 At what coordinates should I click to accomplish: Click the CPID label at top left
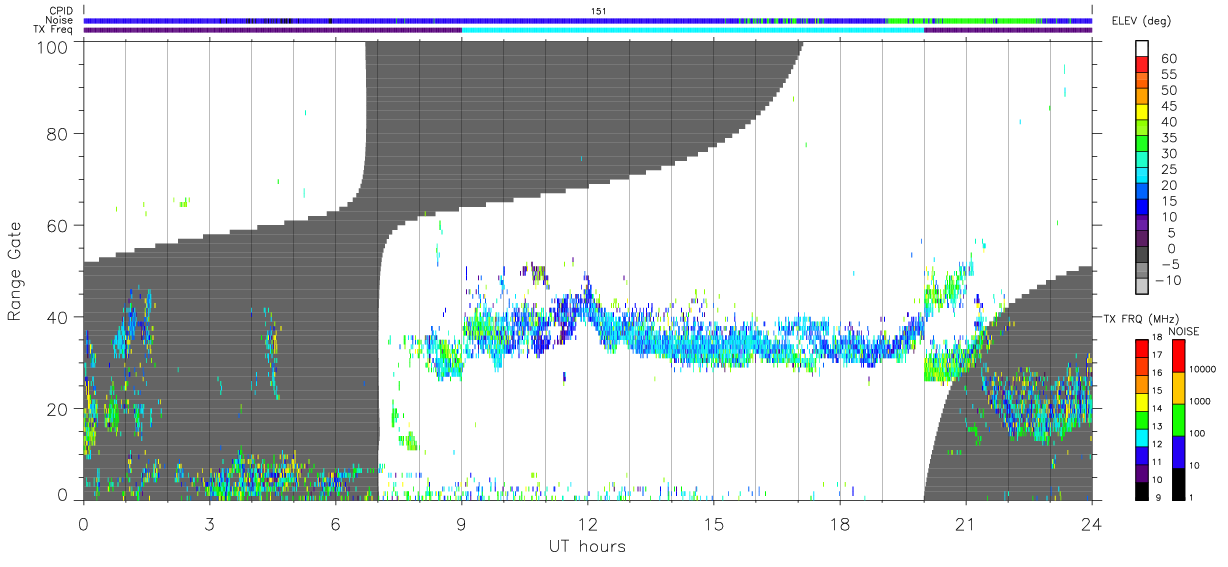[61, 11]
